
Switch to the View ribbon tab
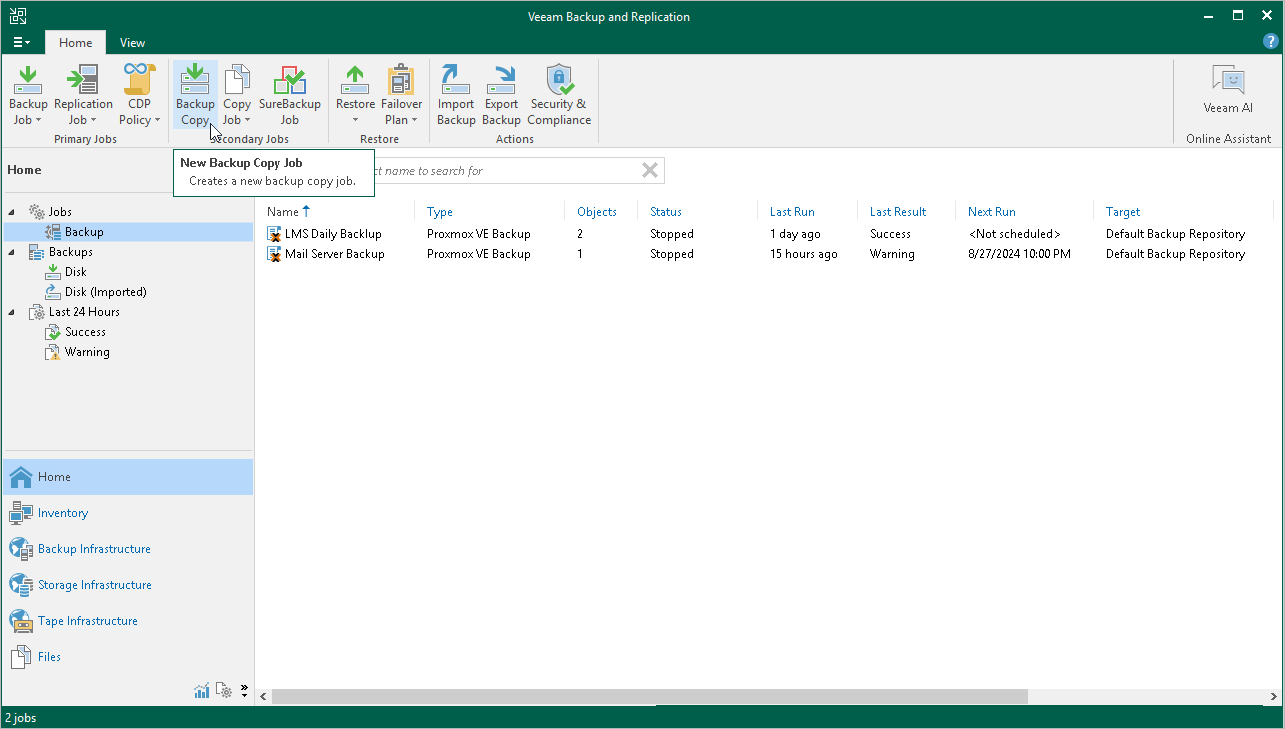[132, 43]
